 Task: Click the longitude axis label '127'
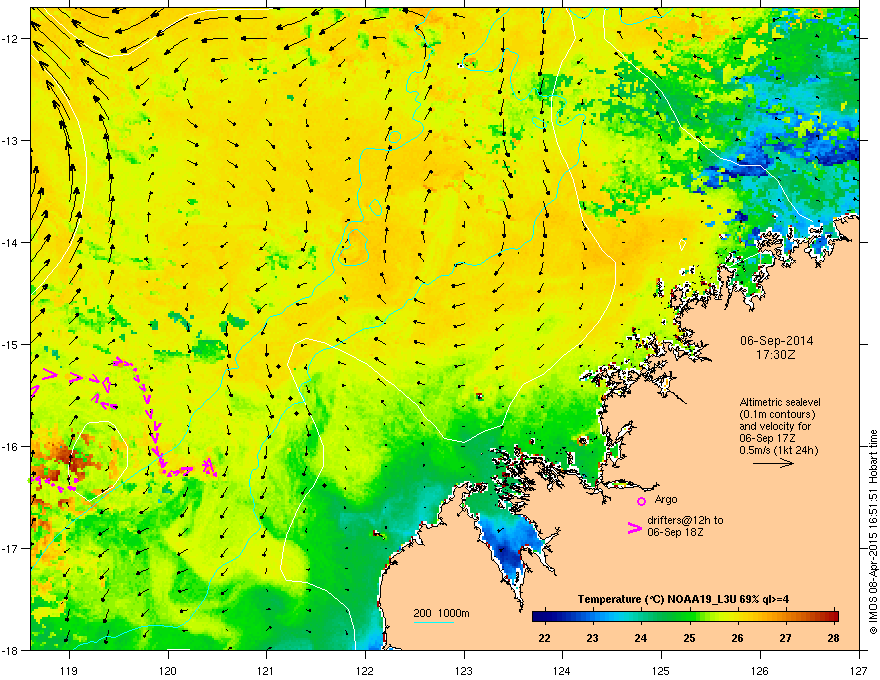pyautogui.click(x=859, y=670)
